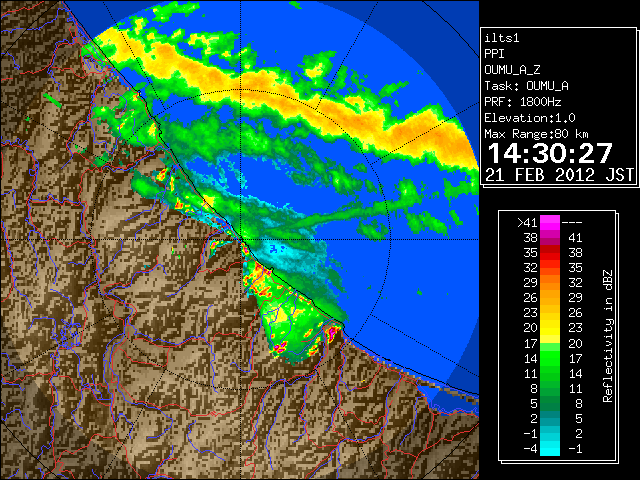Click the '>41' legend value
The image size is (640, 480).
527,223
